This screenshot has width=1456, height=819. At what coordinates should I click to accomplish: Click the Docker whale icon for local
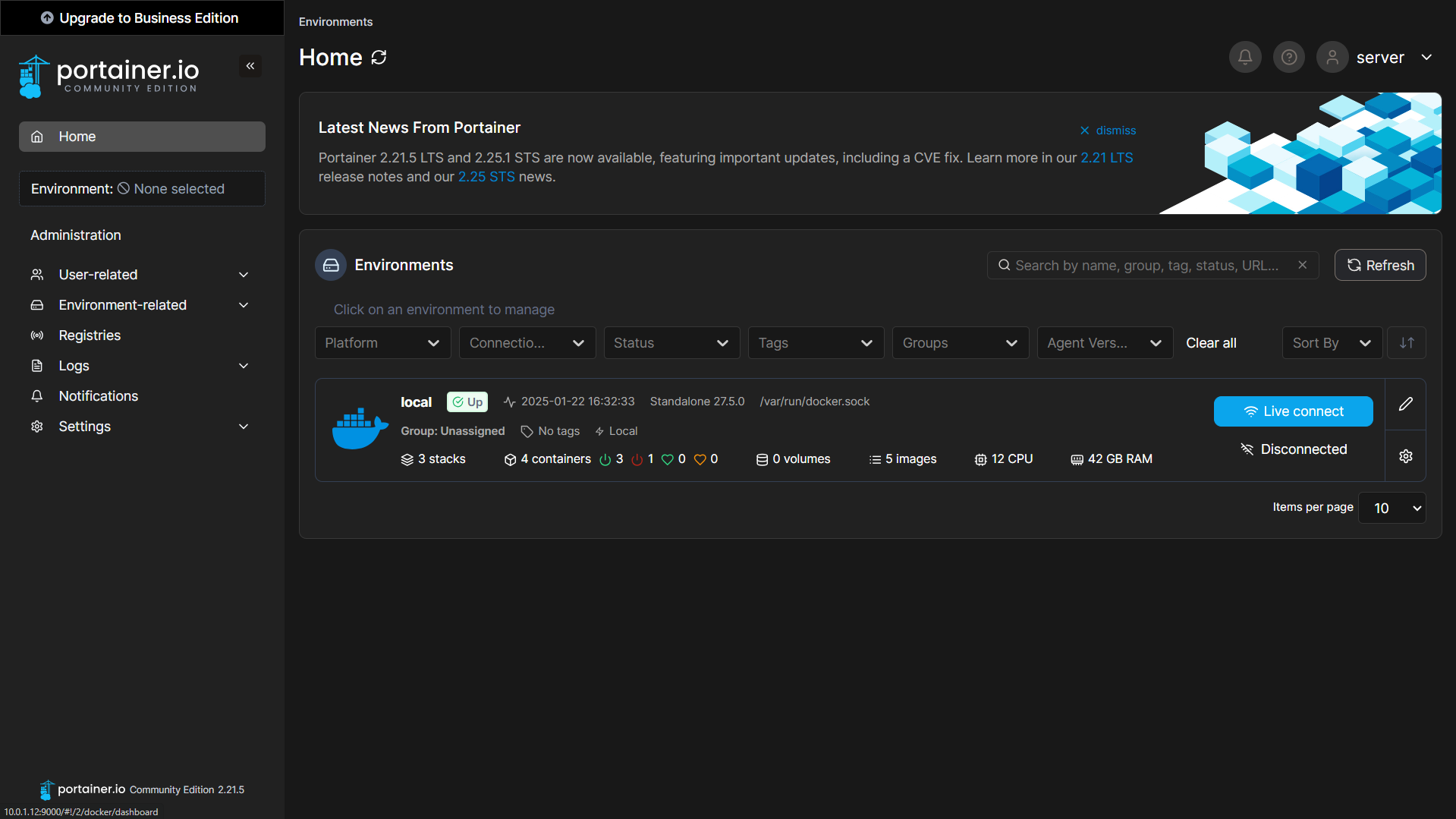pyautogui.click(x=360, y=430)
